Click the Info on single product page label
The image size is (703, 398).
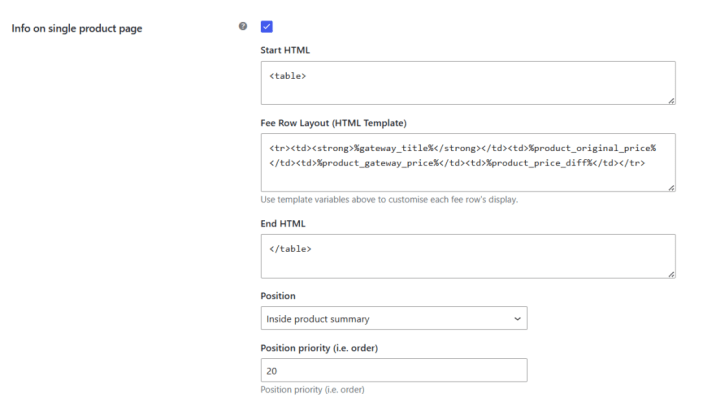coord(77,28)
